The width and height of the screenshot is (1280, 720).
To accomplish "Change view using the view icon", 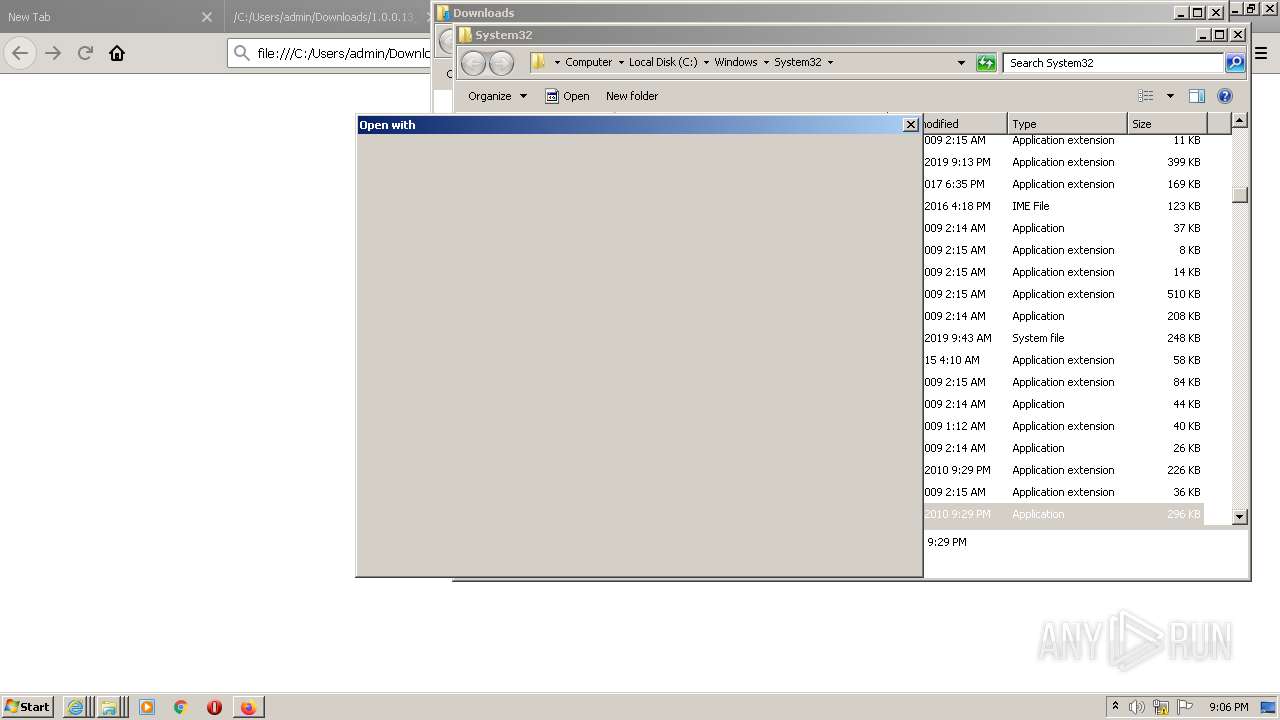I will coord(1146,96).
